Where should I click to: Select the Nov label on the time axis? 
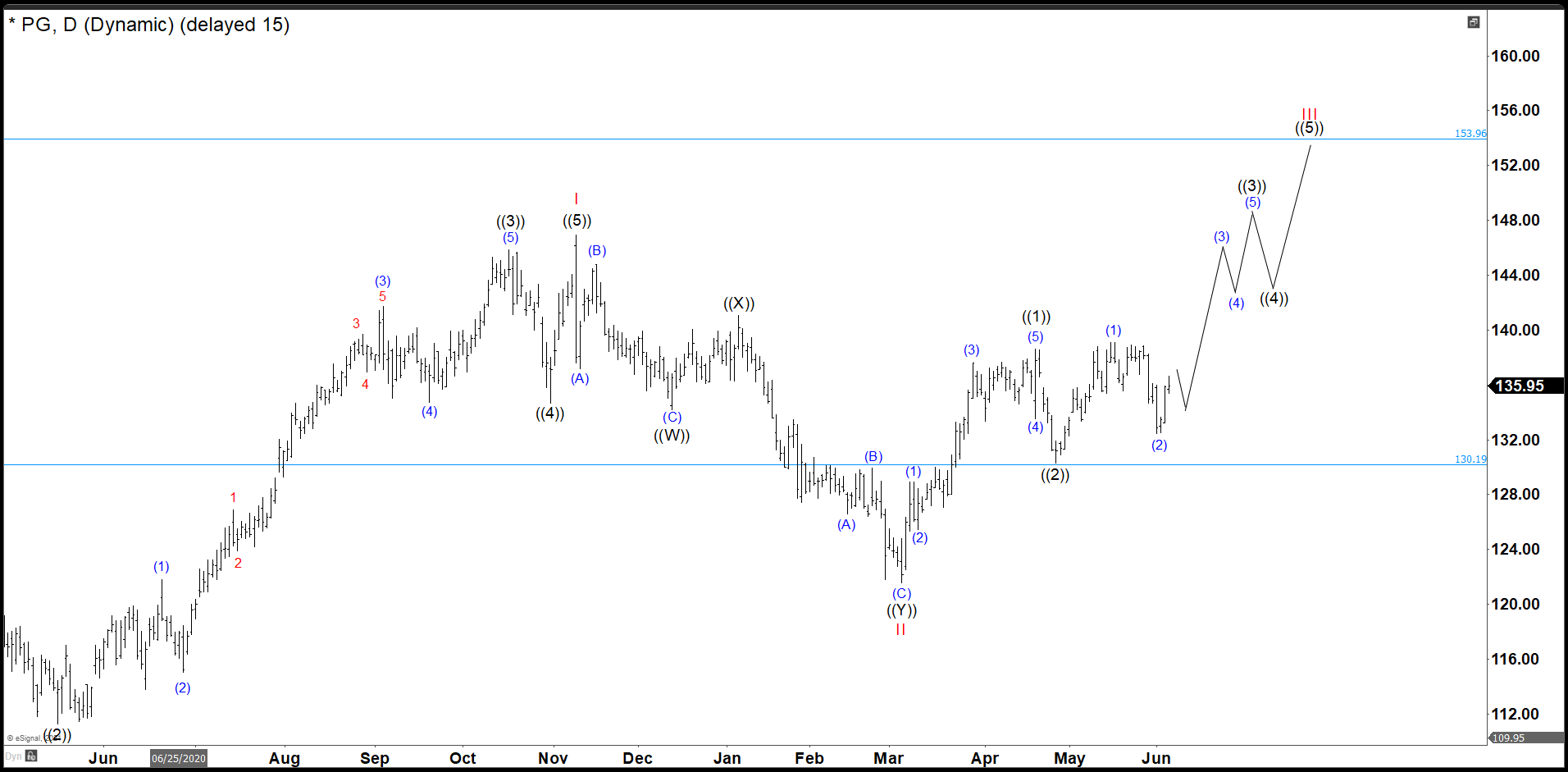pos(553,758)
